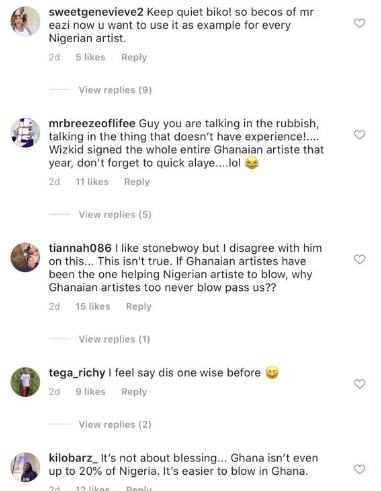This screenshot has width=381, height=491.
Task: Open sweetgenevieve2's profile picture
Action: point(25,21)
